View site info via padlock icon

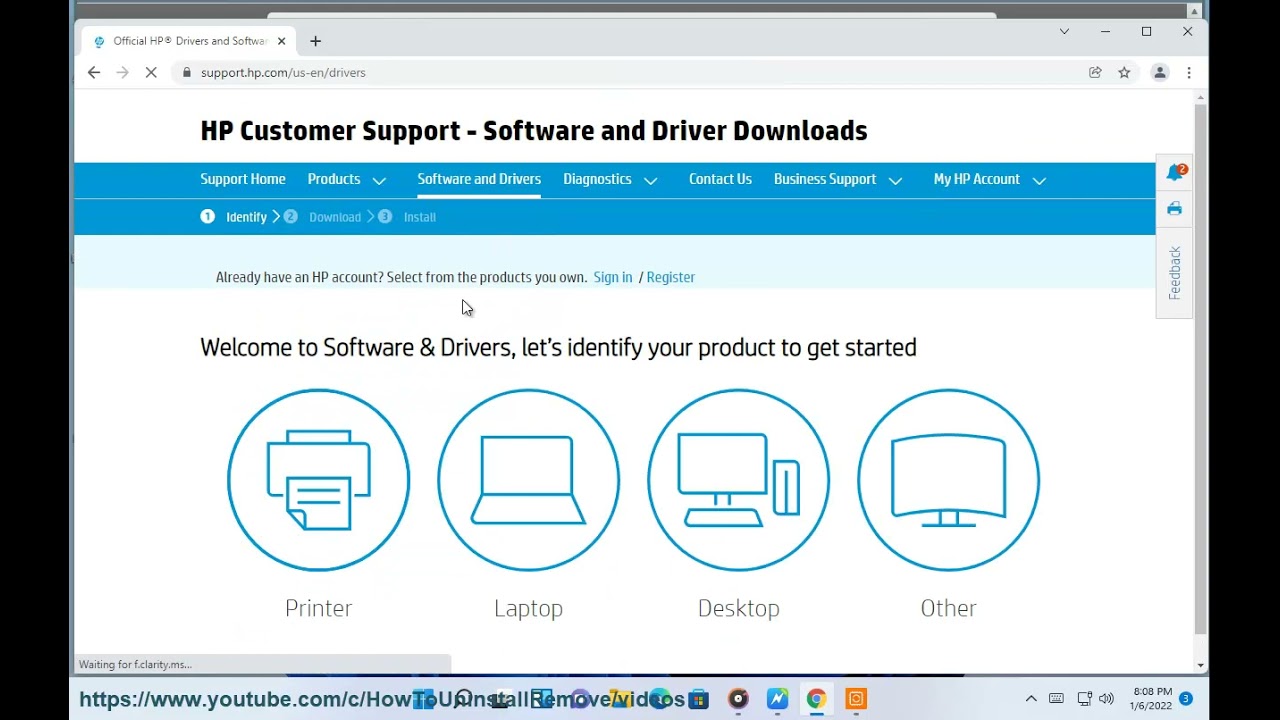[x=186, y=72]
